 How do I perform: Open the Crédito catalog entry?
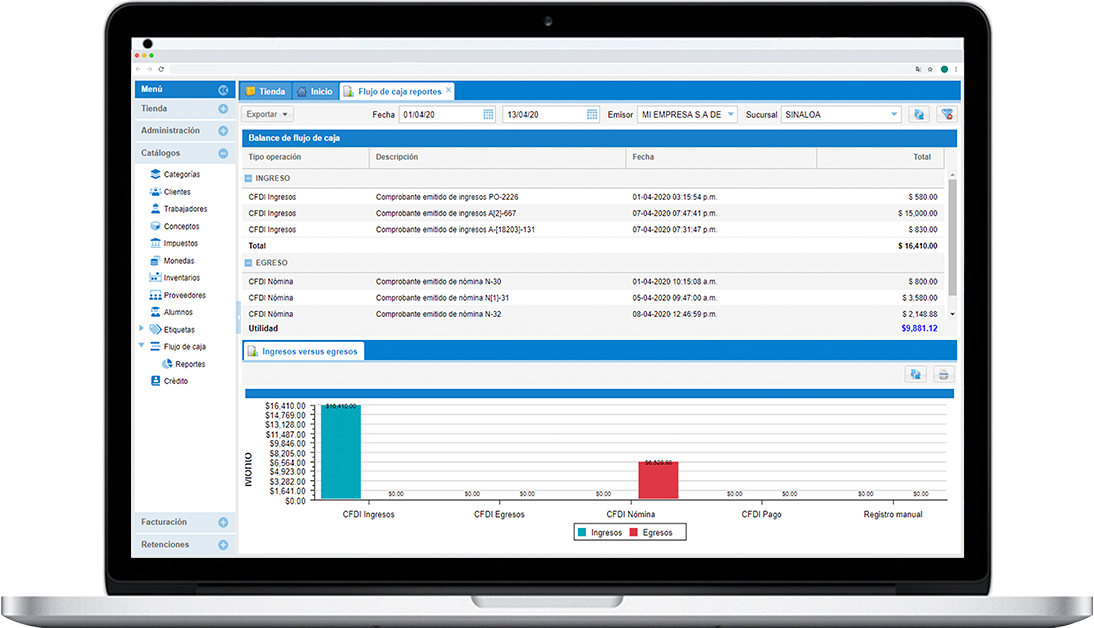pyautogui.click(x=175, y=381)
